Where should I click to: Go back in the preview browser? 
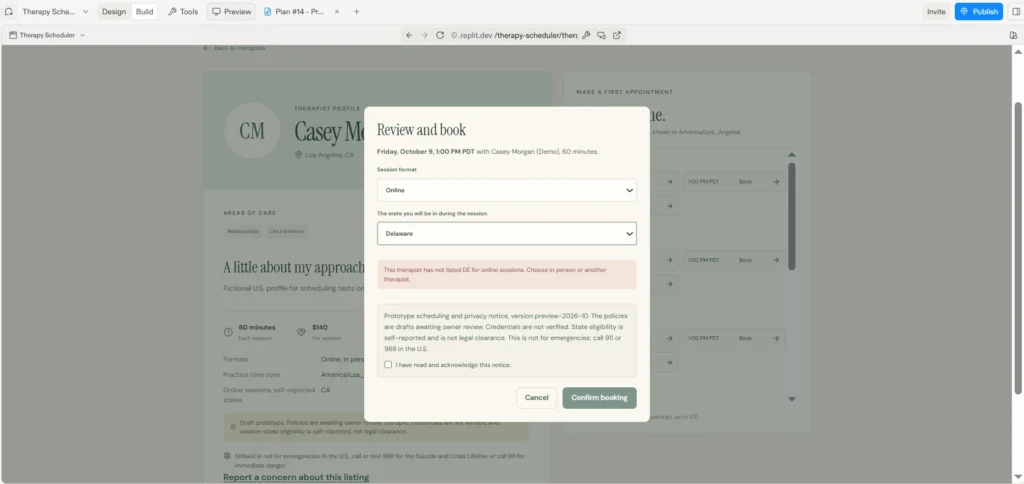[409, 35]
